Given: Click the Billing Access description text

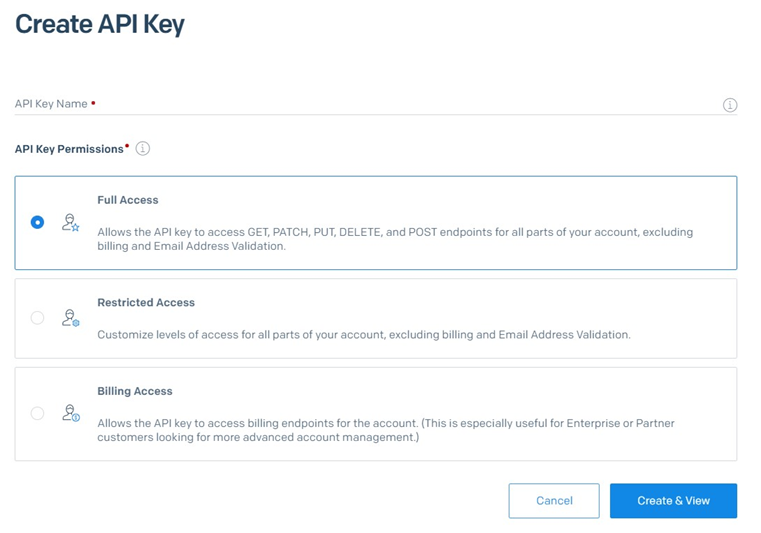Looking at the screenshot, I should 386,430.
